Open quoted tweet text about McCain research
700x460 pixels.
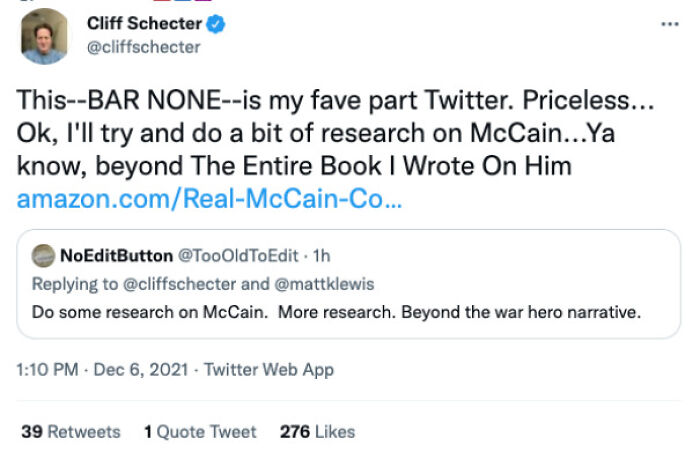[x=336, y=310]
